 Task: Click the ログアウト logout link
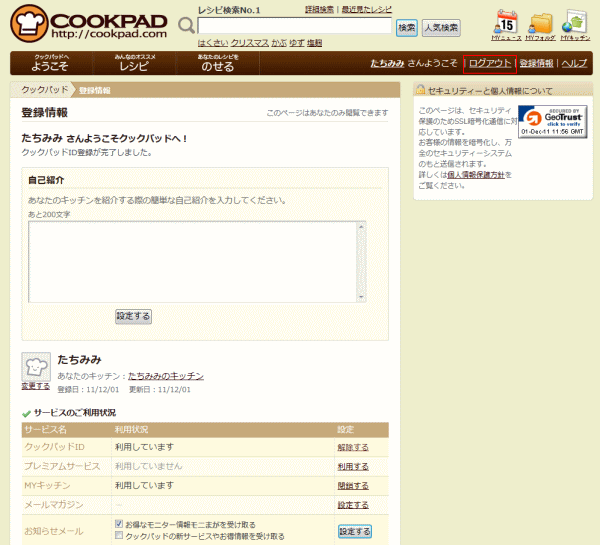[490, 63]
